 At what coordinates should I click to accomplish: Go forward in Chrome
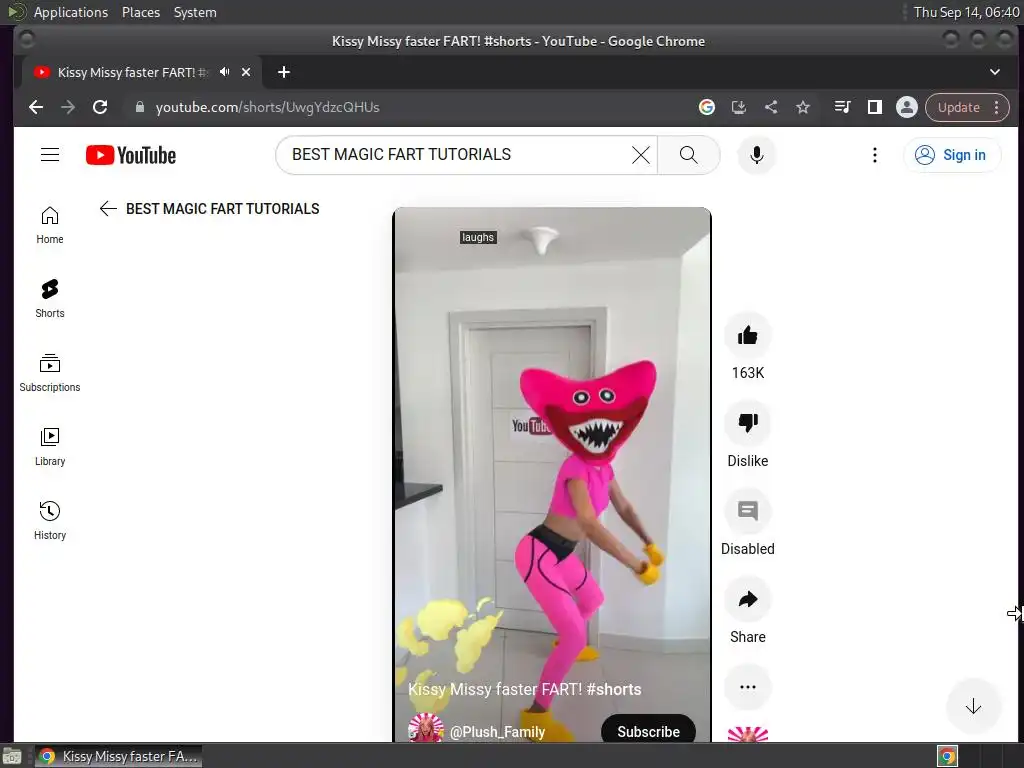(68, 107)
